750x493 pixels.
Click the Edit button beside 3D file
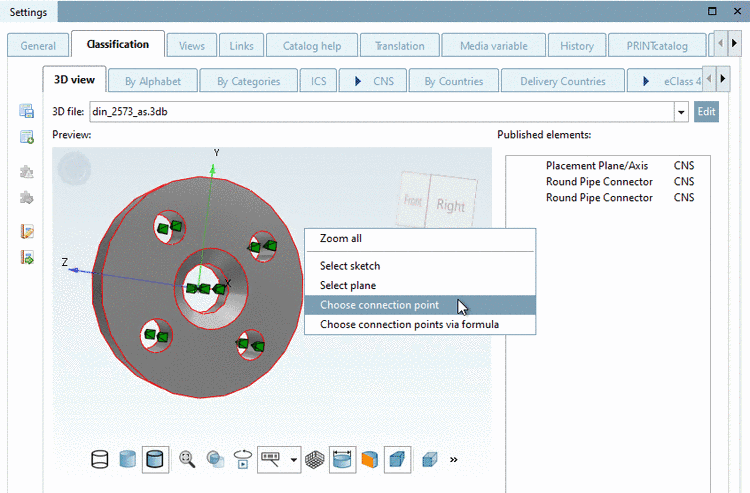pos(706,111)
